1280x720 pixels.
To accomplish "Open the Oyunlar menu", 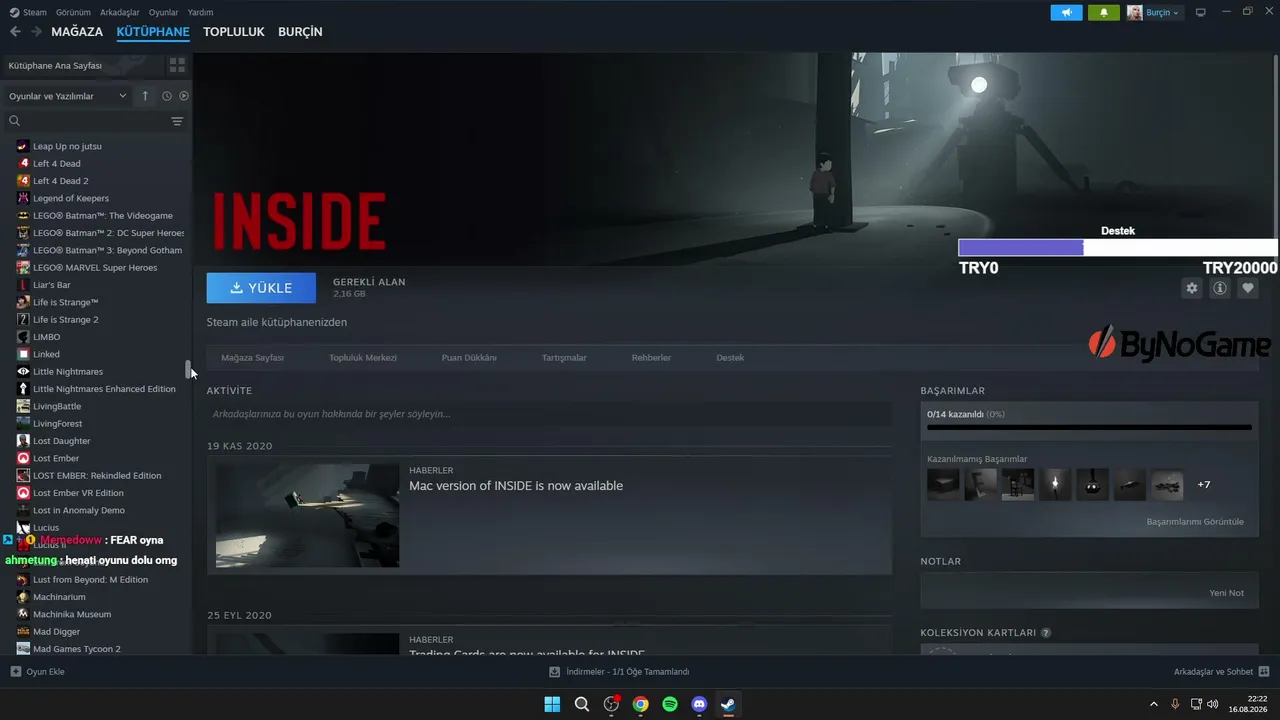I will point(163,12).
